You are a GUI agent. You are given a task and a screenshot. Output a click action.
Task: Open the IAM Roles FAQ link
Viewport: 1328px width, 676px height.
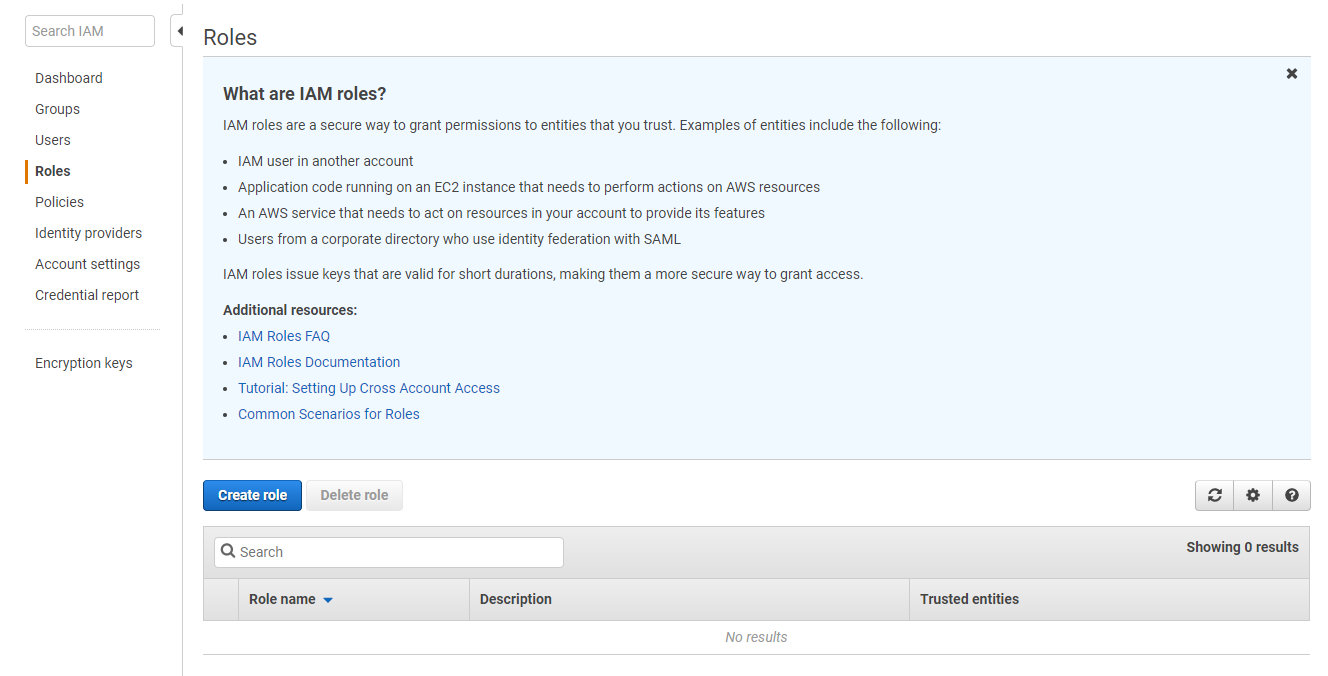pyautogui.click(x=284, y=336)
